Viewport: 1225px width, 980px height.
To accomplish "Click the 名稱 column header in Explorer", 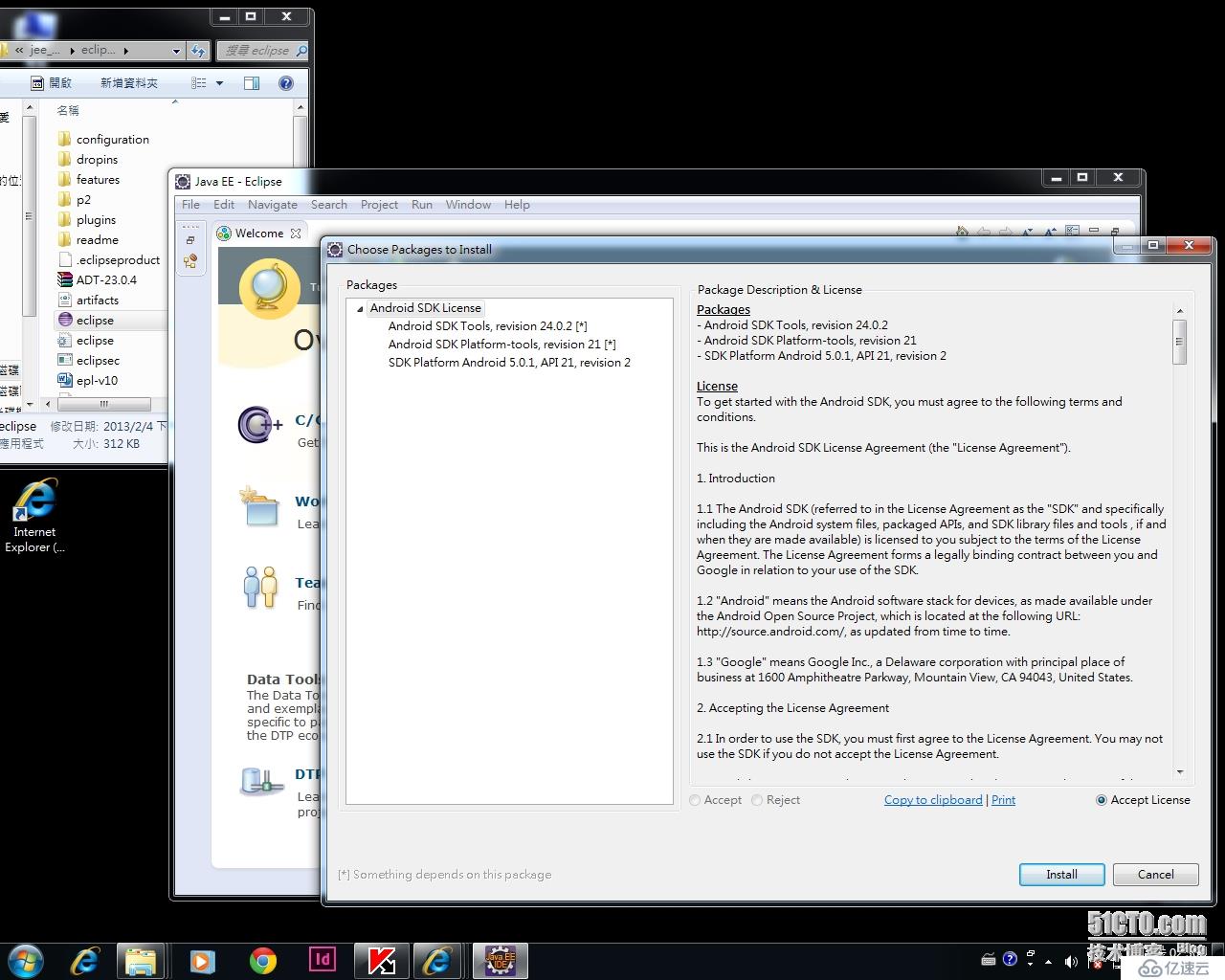I will [x=68, y=110].
